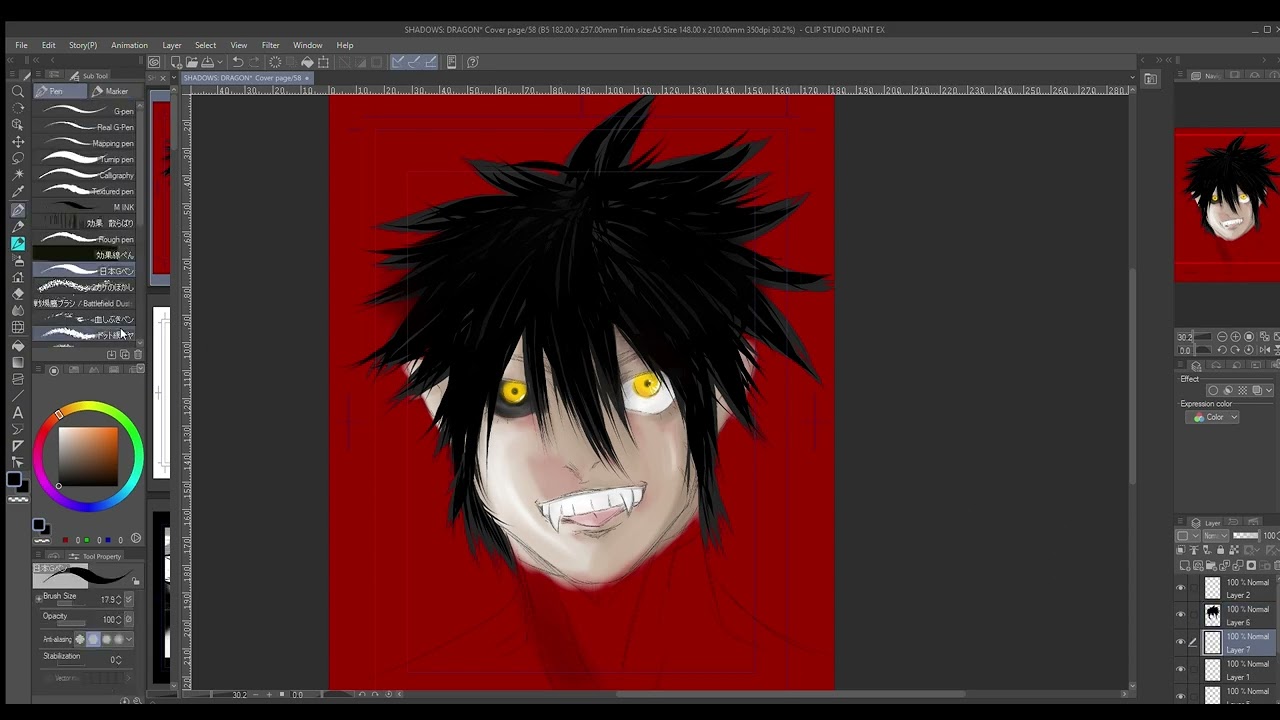
Task: Expand the save options arrow
Action: point(219,62)
